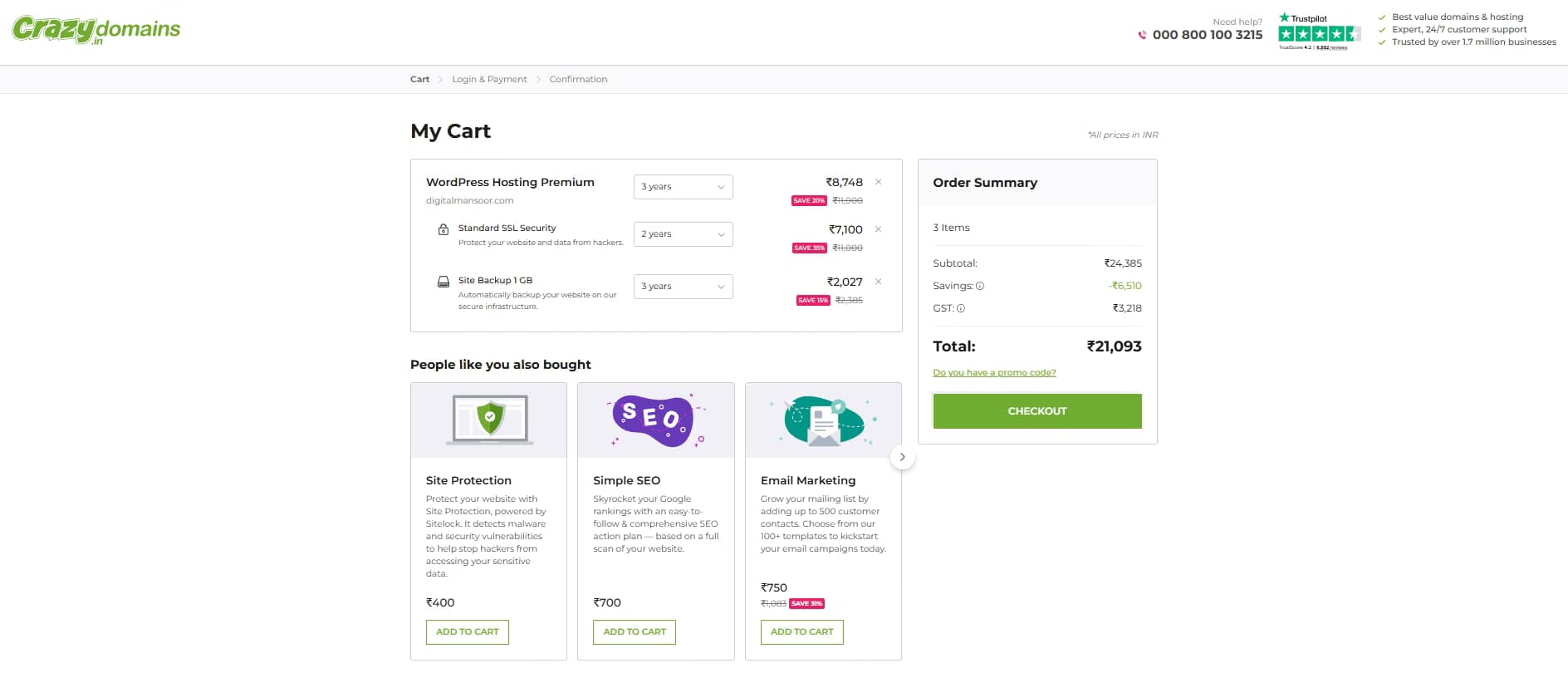
Task: Click the Site Protection title
Action: coord(468,480)
